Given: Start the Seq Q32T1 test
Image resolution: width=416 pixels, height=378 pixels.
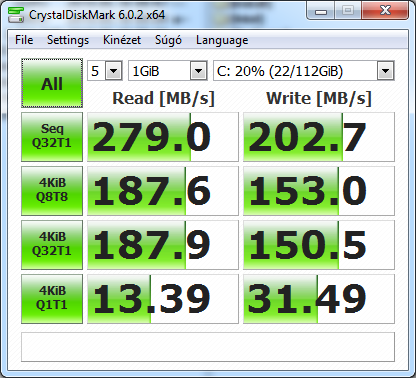Looking at the screenshot, I should [x=52, y=137].
